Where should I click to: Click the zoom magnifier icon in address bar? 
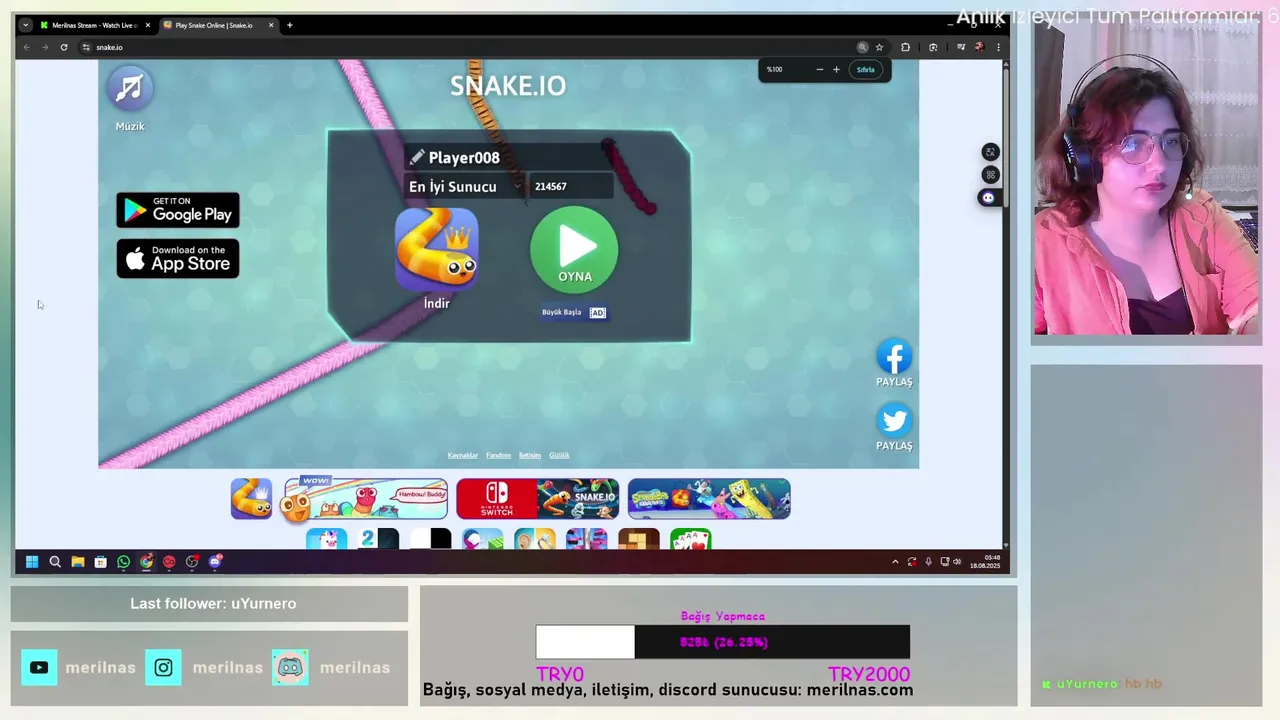[x=862, y=47]
